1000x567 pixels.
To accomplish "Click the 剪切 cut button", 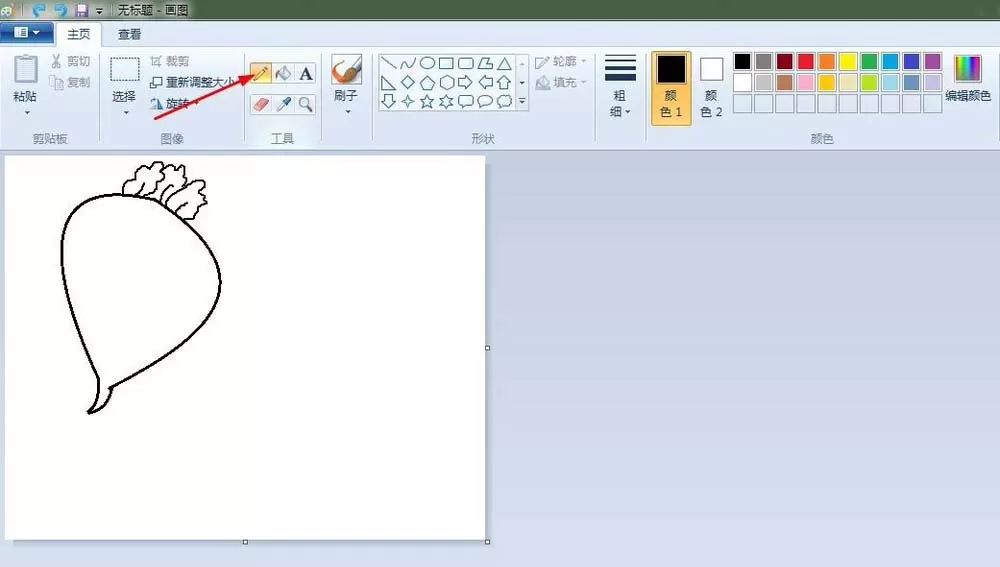I will [71, 61].
